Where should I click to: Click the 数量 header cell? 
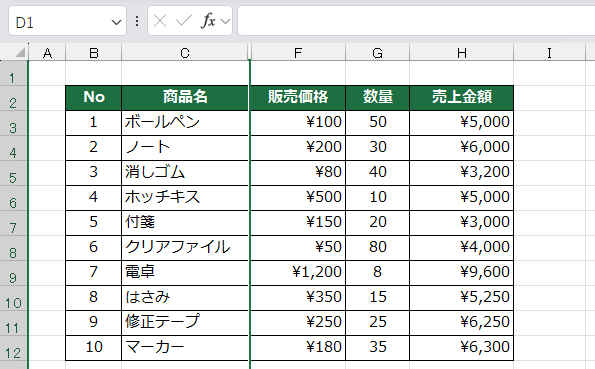point(378,98)
